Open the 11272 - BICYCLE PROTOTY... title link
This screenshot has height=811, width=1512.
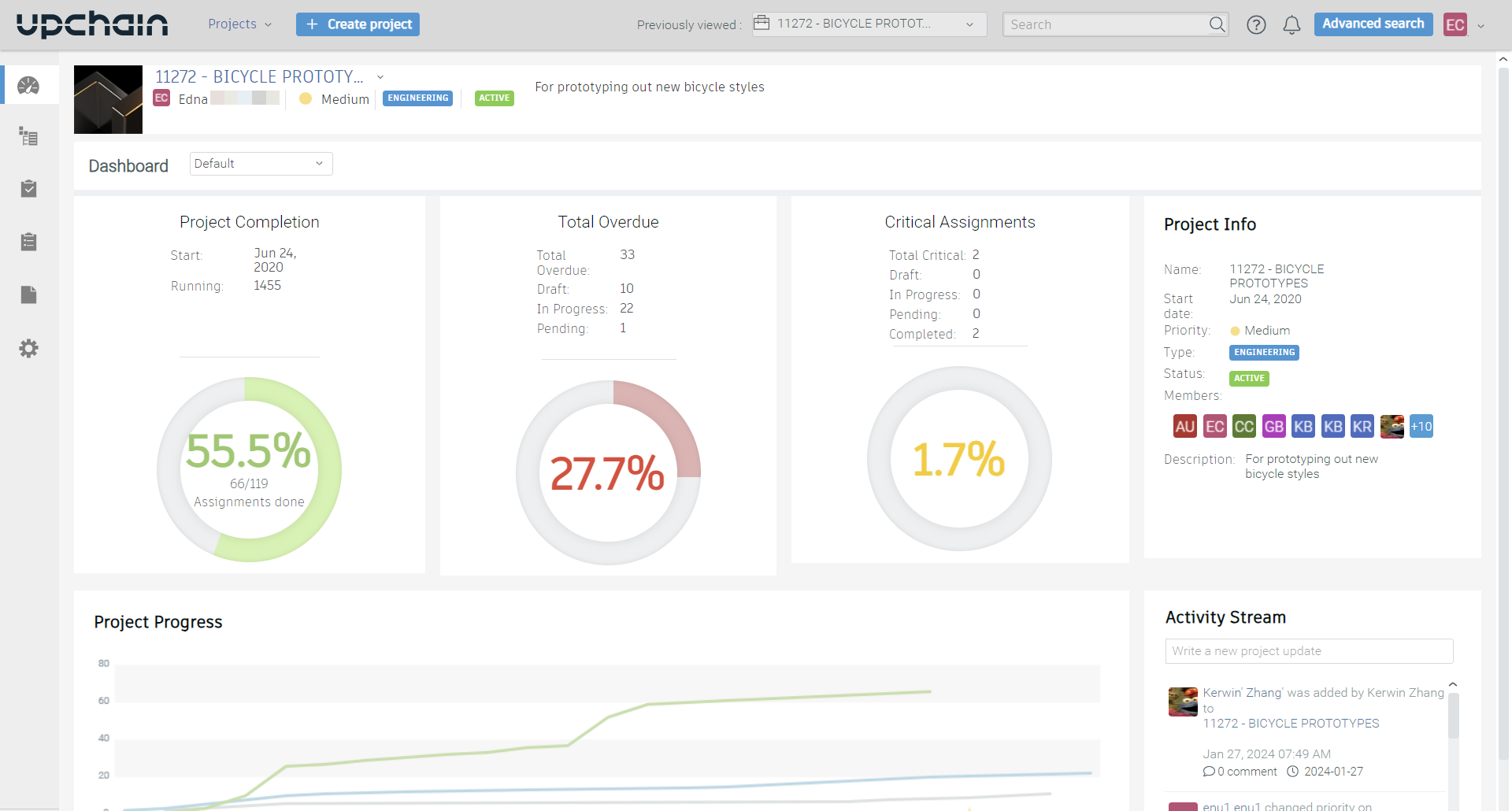(259, 76)
